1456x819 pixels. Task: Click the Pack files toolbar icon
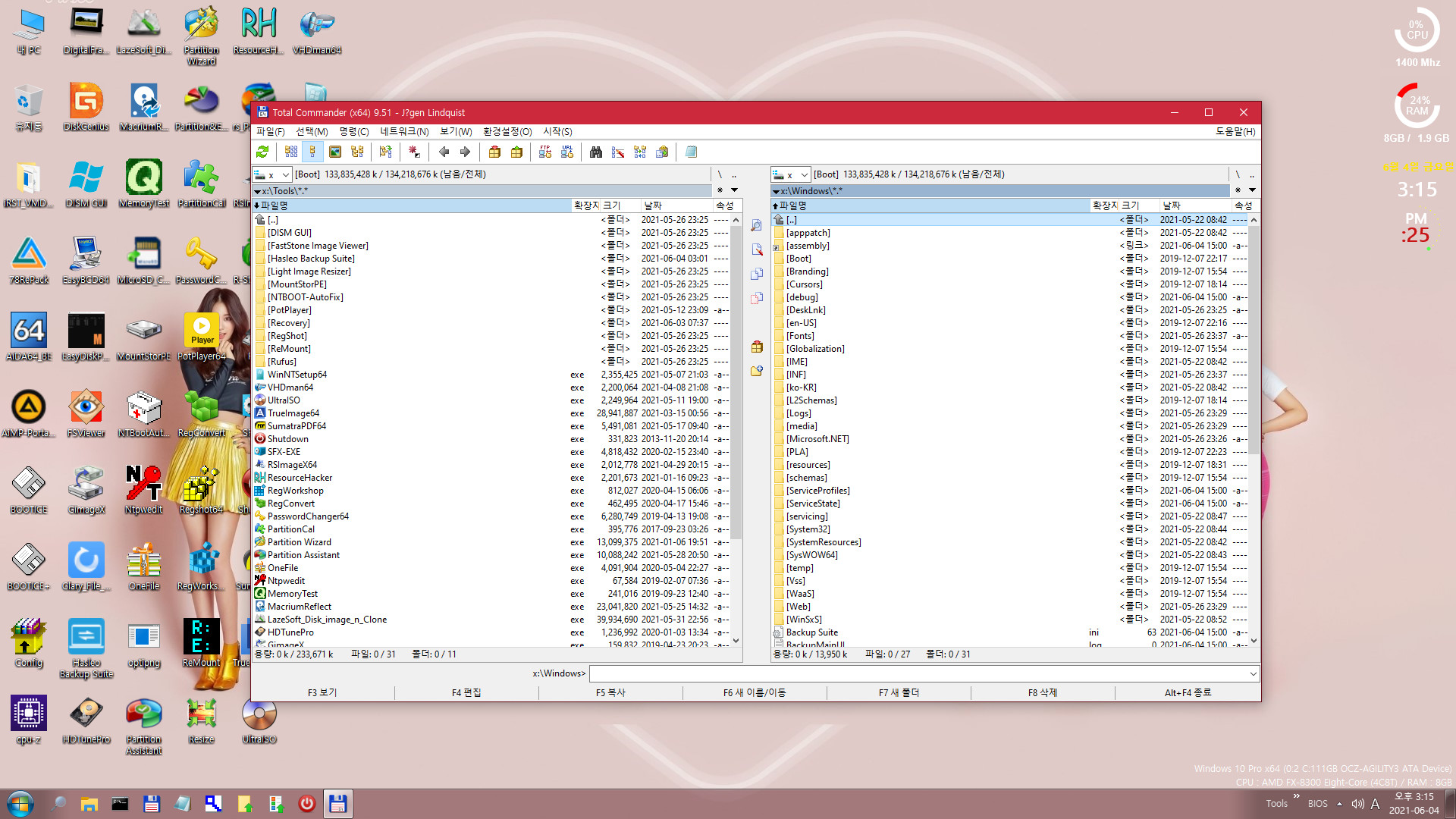coord(494,152)
